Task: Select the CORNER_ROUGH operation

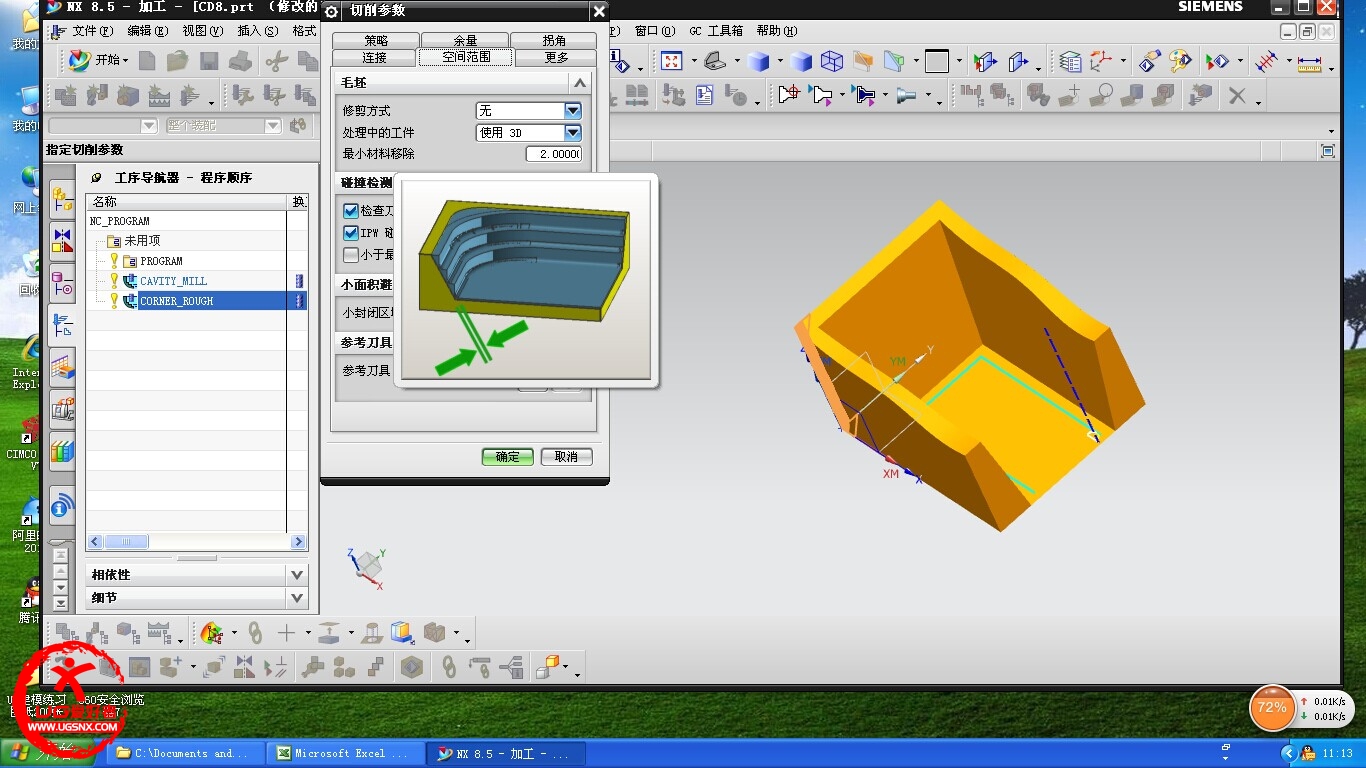Action: [x=176, y=301]
